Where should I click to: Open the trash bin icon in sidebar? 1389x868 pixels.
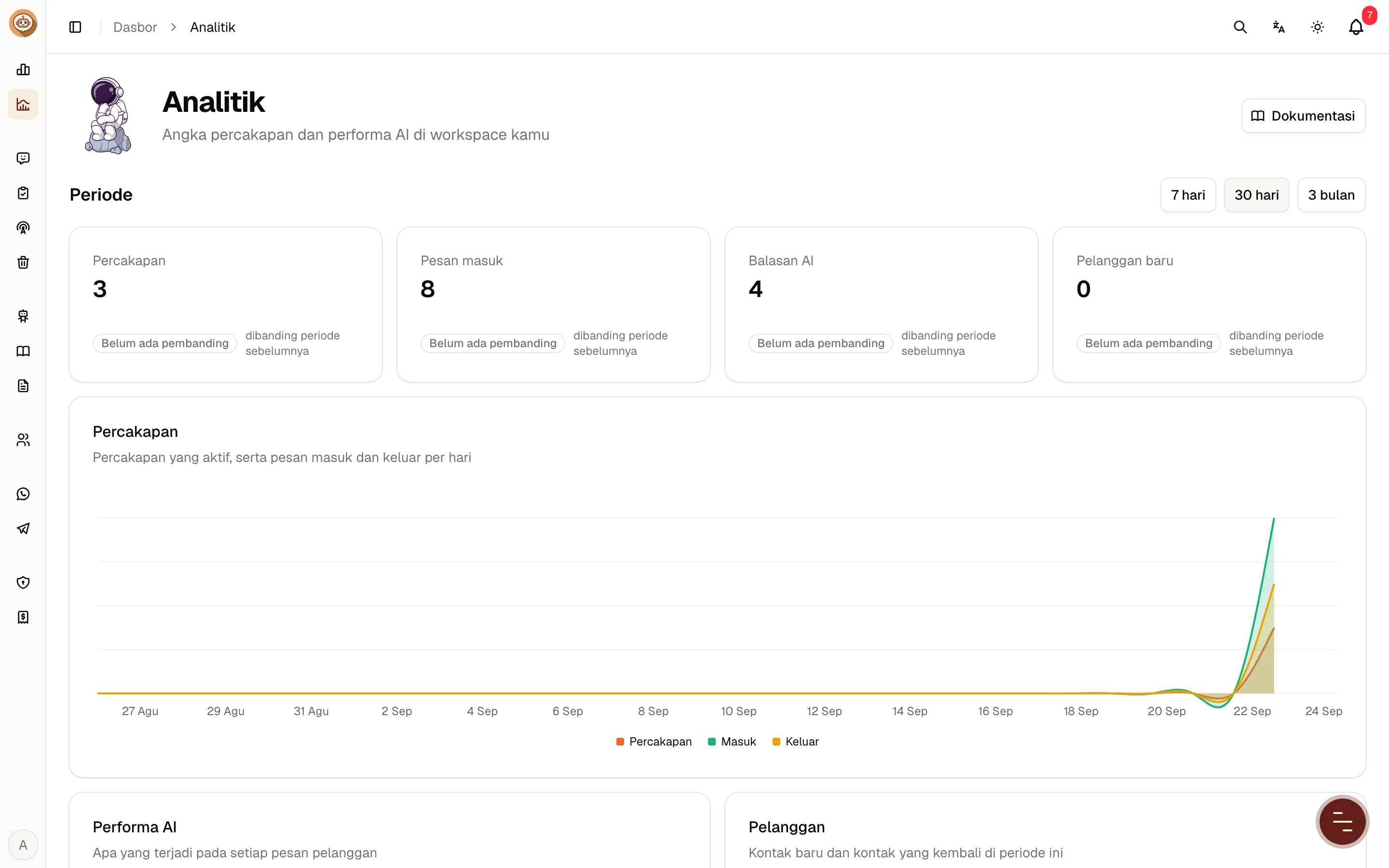pos(23,262)
